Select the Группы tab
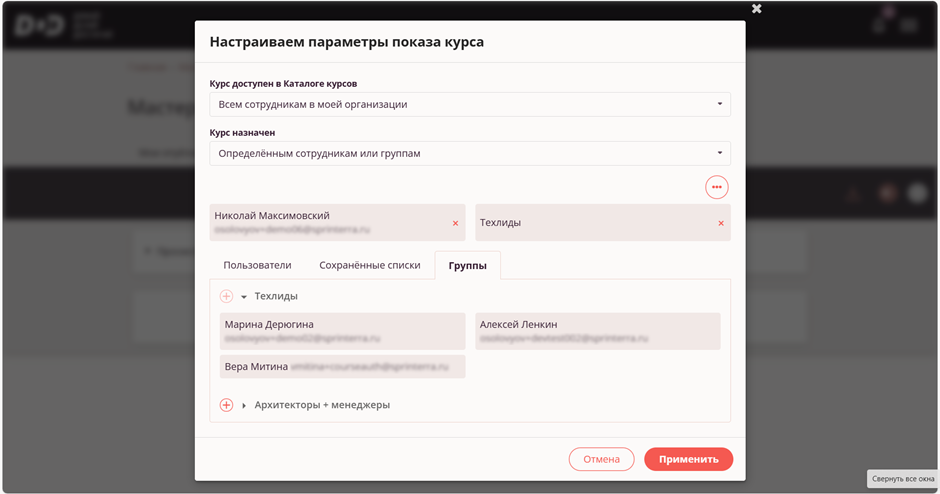The image size is (940, 494). coord(468,266)
